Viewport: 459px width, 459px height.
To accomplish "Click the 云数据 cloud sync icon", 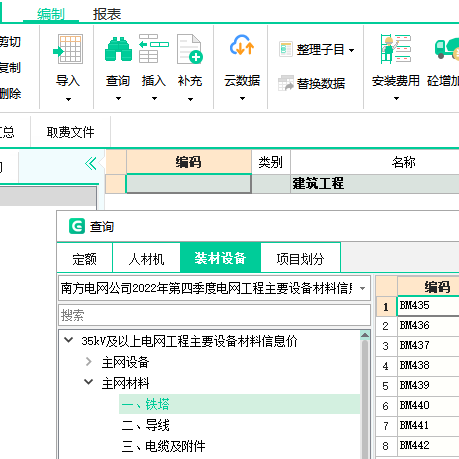I will pos(242,45).
